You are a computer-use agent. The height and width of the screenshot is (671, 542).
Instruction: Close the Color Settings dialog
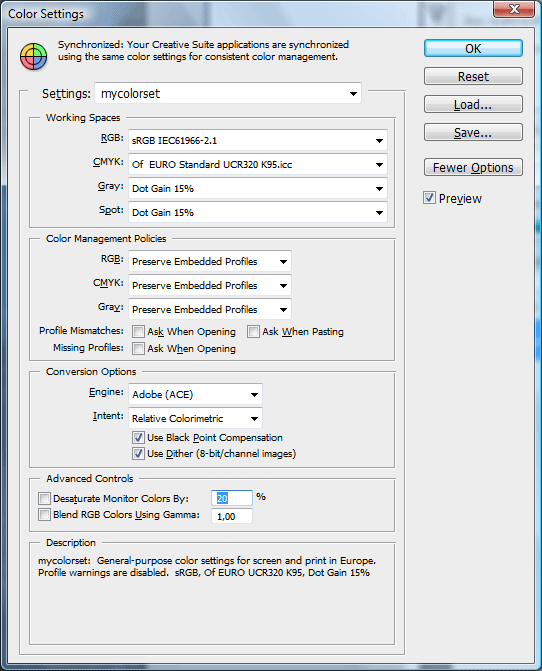coord(514,9)
